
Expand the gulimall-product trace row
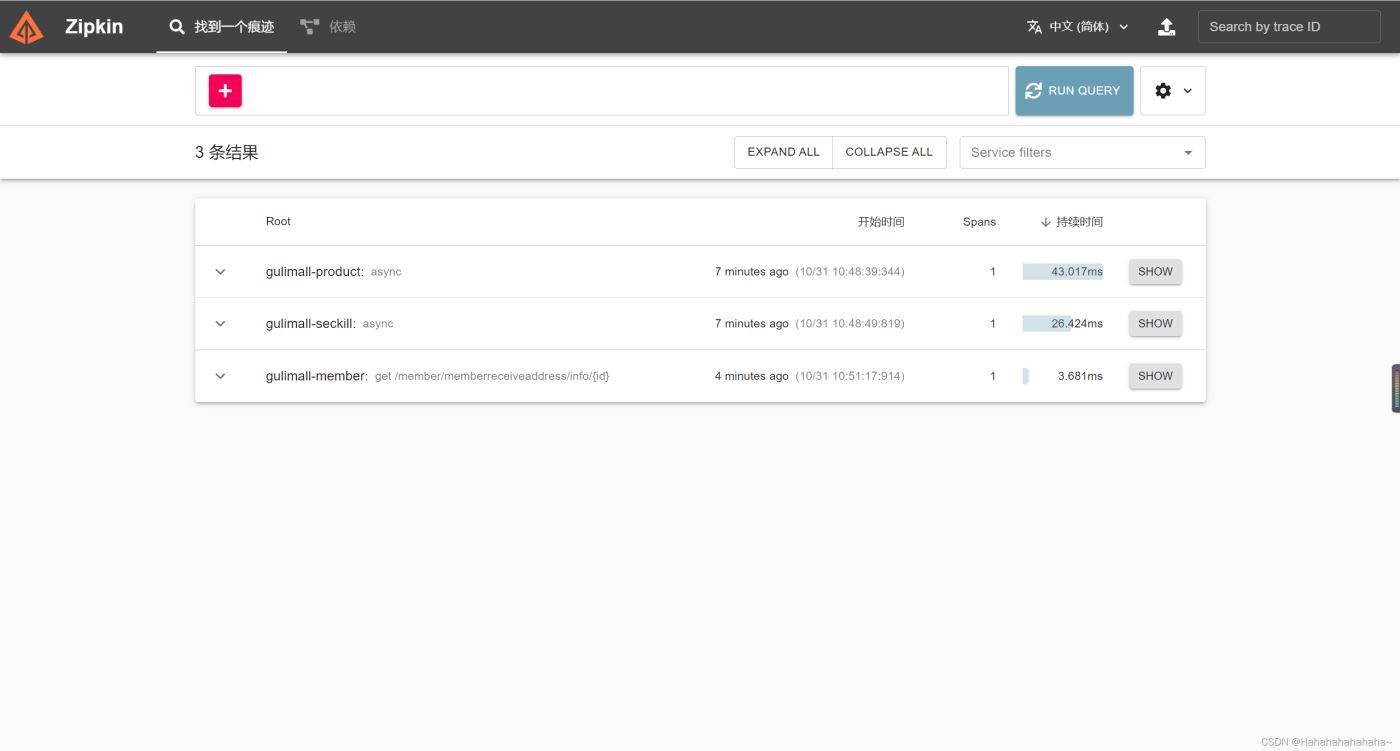pyautogui.click(x=221, y=272)
